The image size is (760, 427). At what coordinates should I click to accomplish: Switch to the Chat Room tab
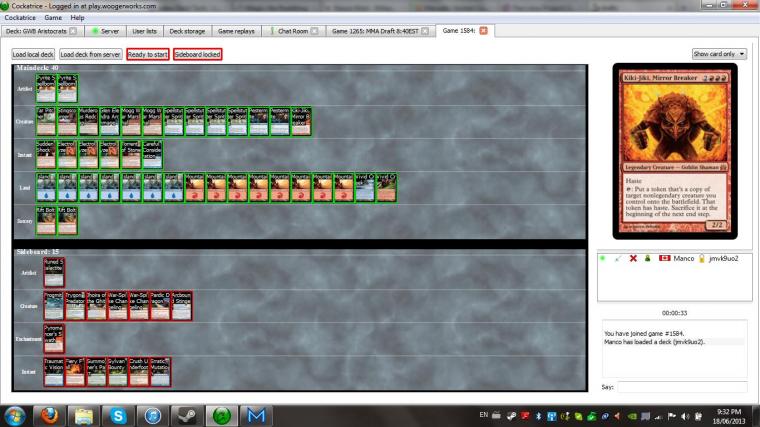coord(293,31)
